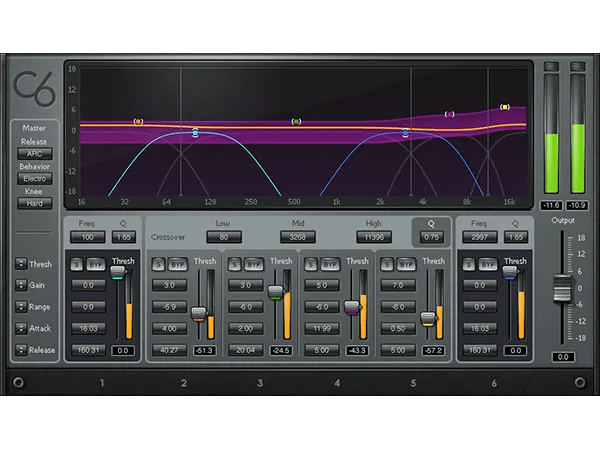Click the band 2 threshold slider handle
Image resolution: width=600 pixels, height=450 pixels.
tap(199, 315)
